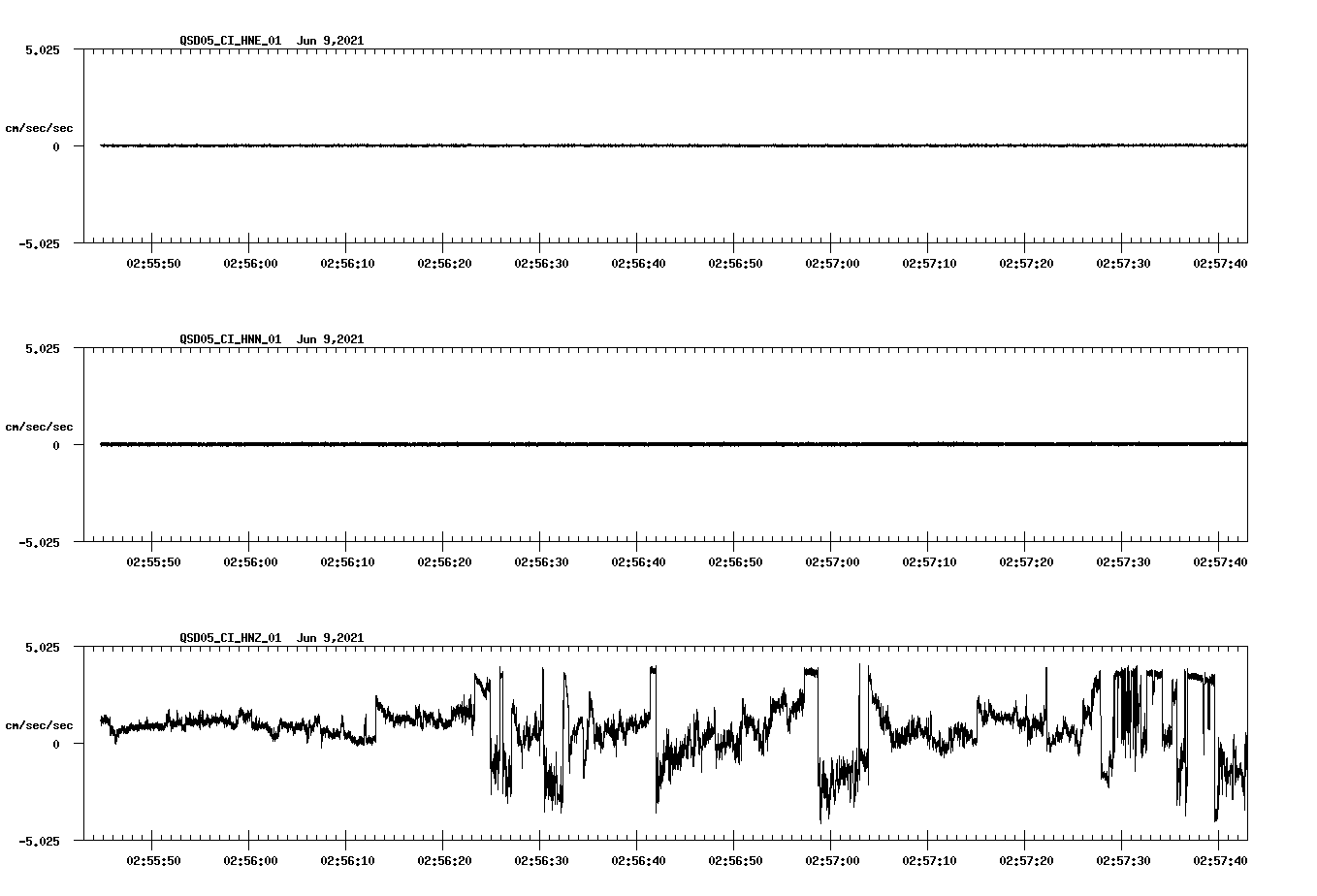Click the 5.025 upper limit on HNN plot
1317x896 pixels.
click(42, 348)
